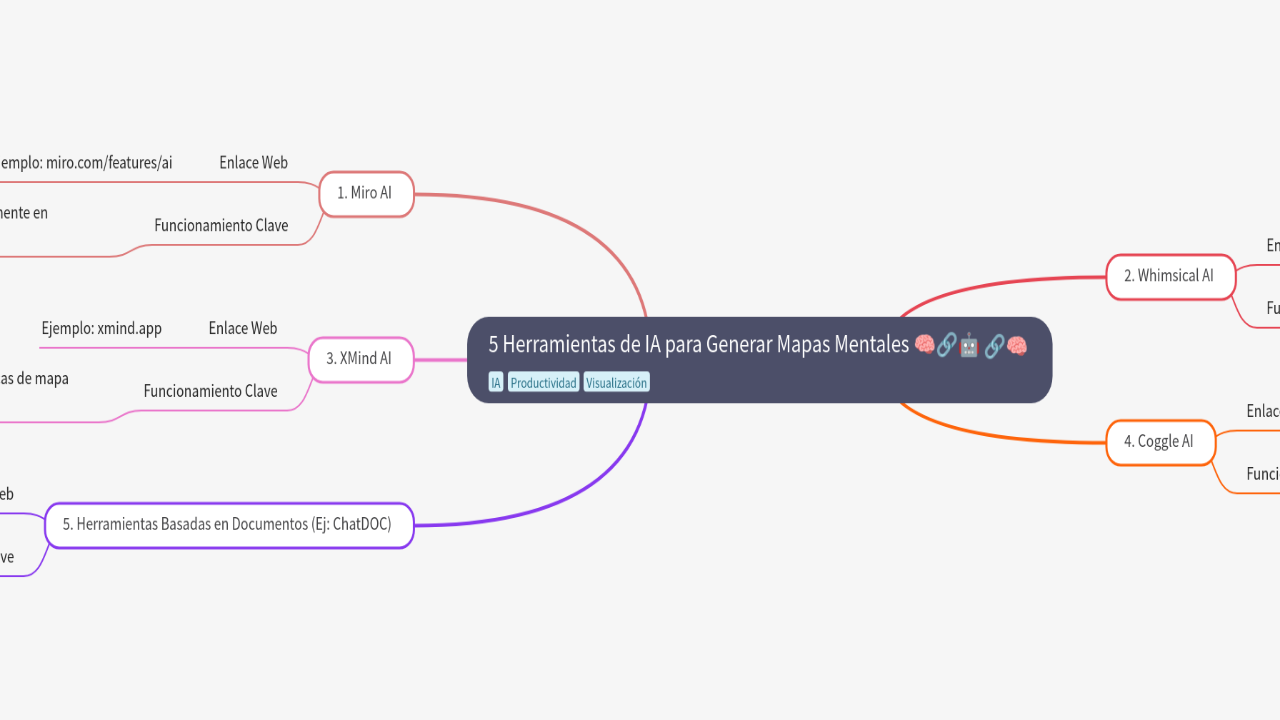1280x720 pixels.
Task: Select the IA tag on the central node
Action: pos(496,383)
